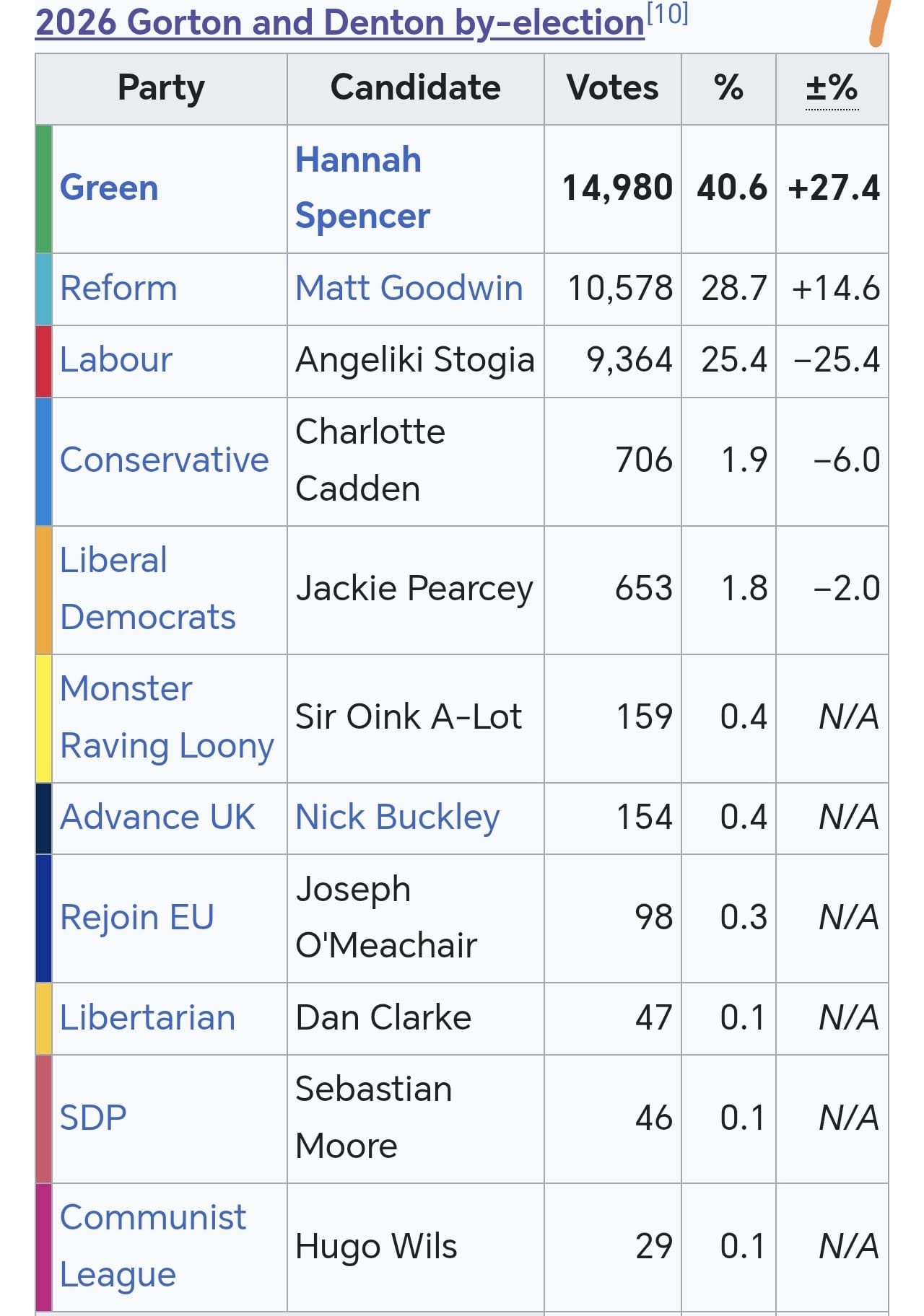Open Matt Goodwin's candidate page
The image size is (924, 1316).
coord(409,289)
